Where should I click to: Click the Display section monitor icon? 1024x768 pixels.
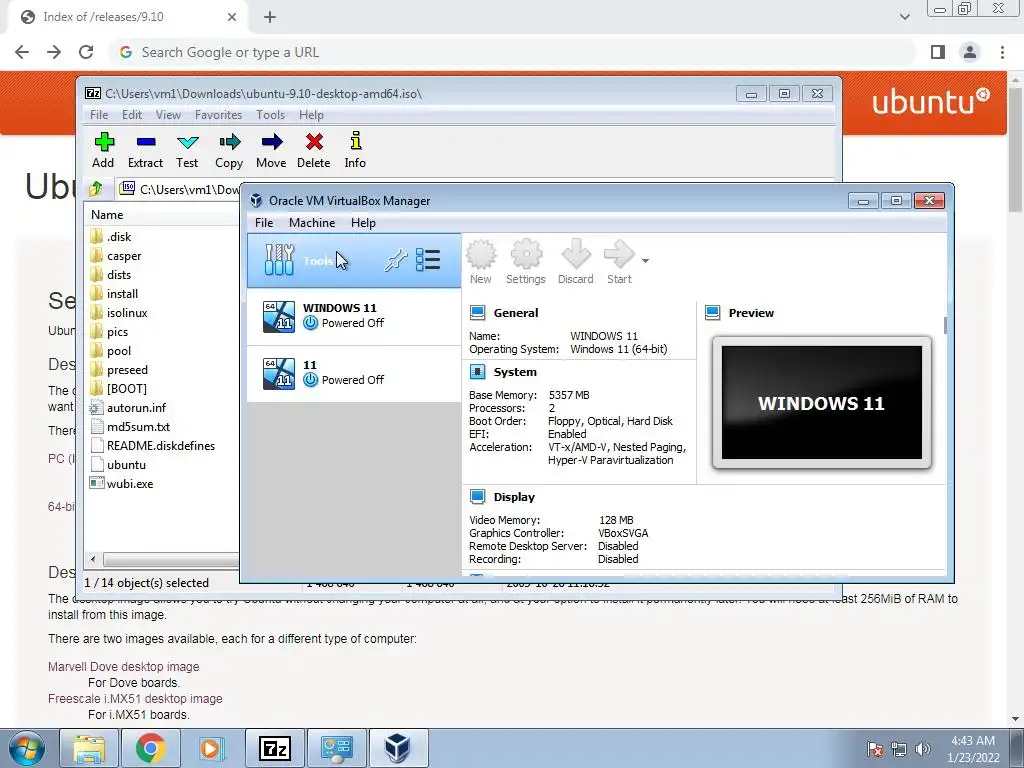pos(477,497)
